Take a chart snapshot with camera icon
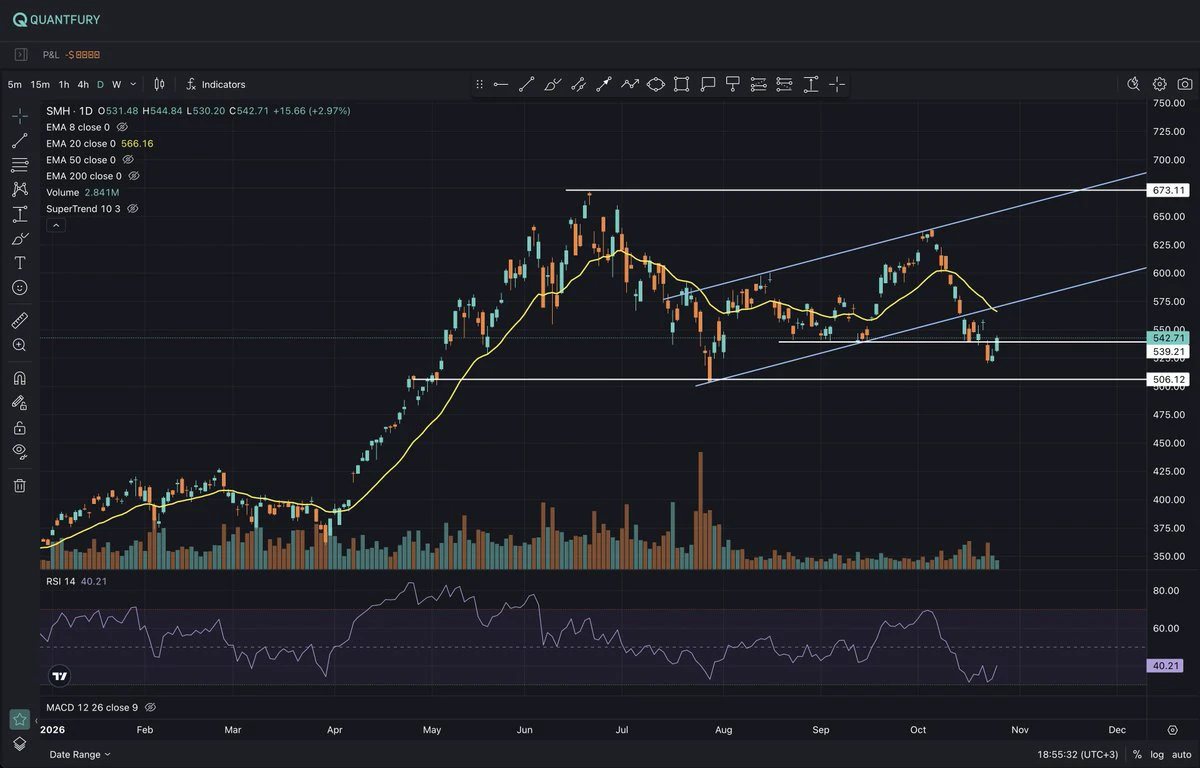The height and width of the screenshot is (768, 1200). point(1185,84)
